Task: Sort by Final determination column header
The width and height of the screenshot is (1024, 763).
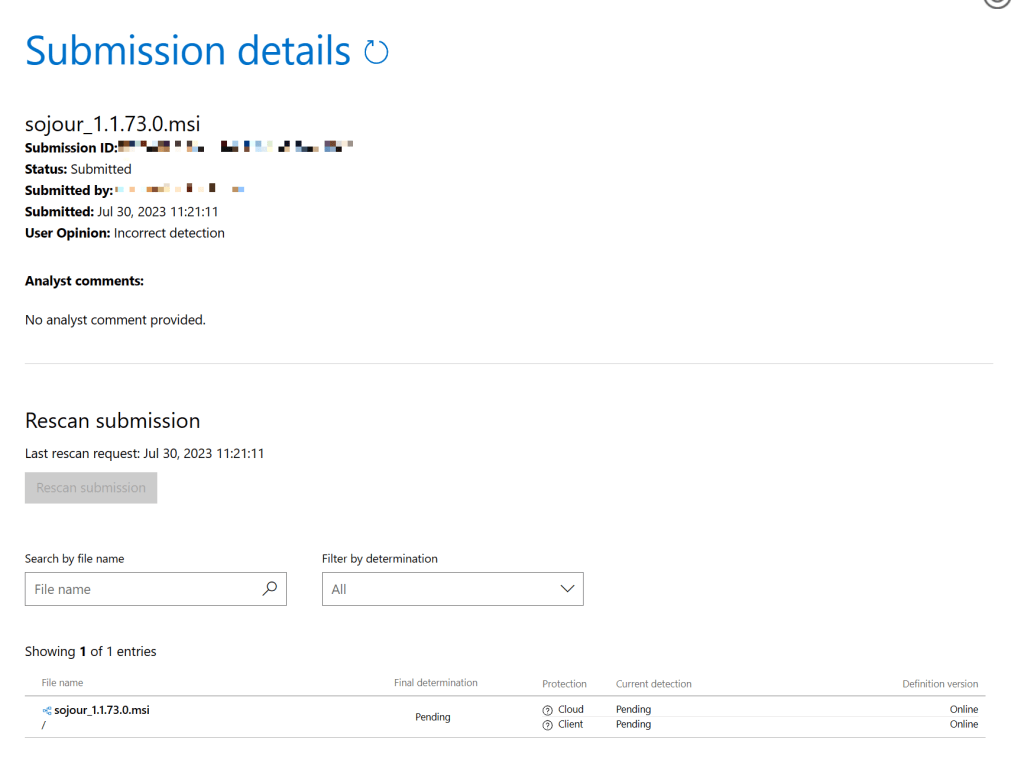Action: pos(435,683)
